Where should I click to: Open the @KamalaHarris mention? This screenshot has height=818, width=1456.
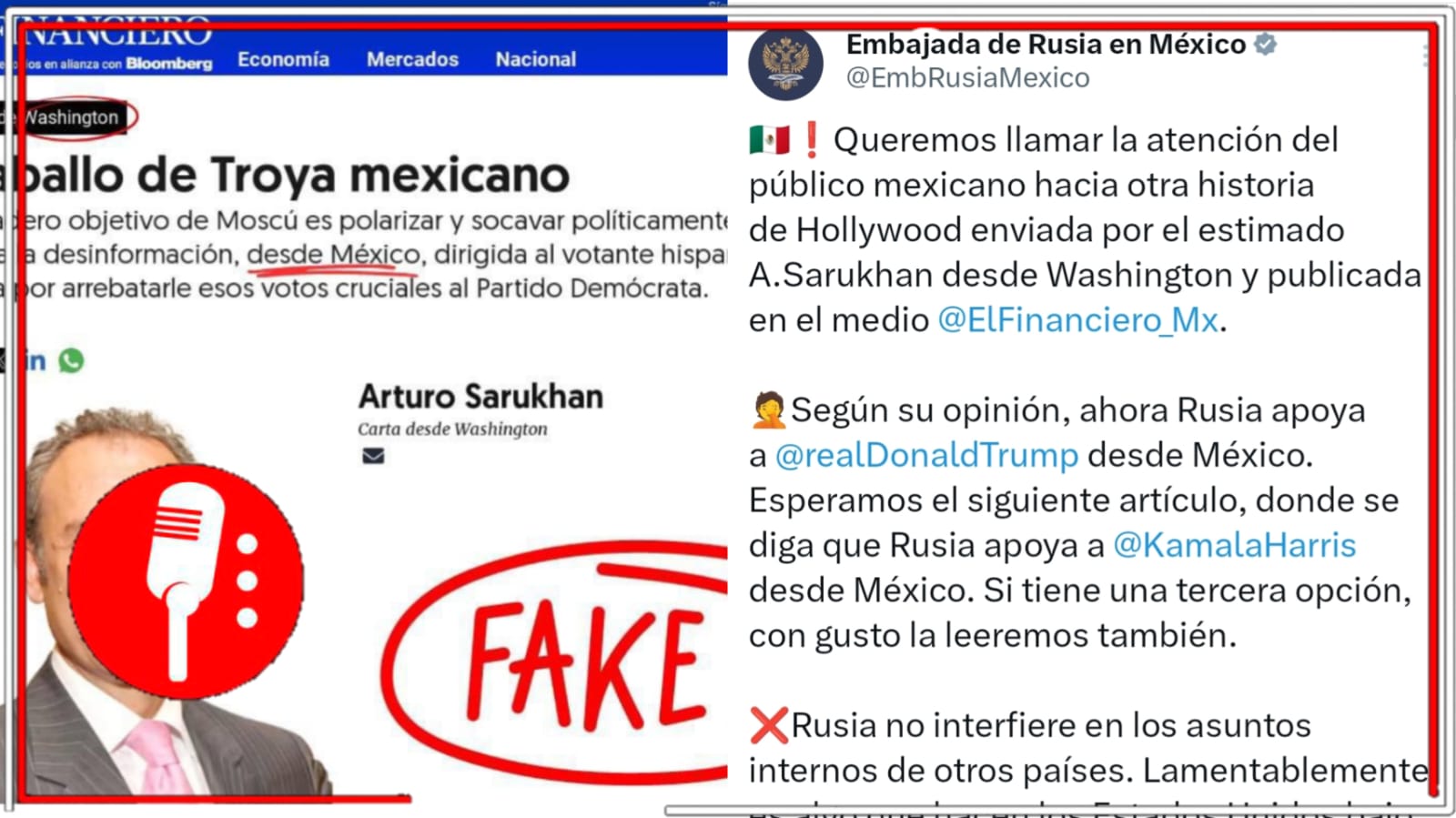pyautogui.click(x=1234, y=545)
